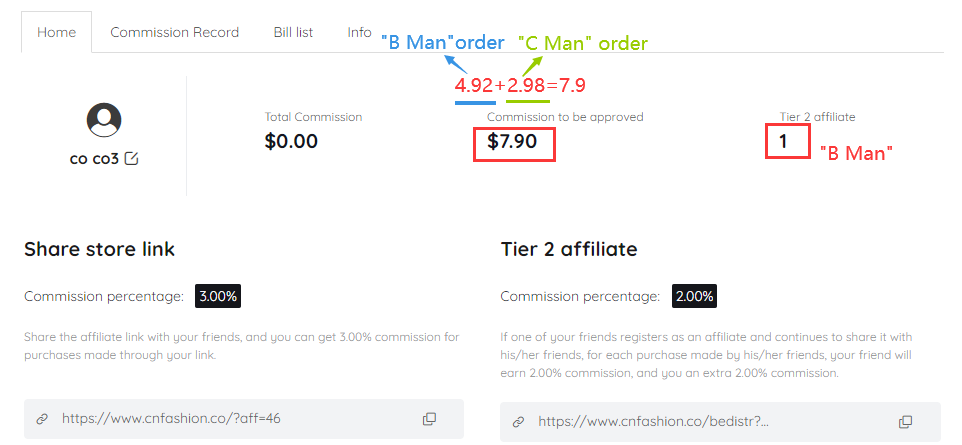Go to the Info tab

click(359, 33)
